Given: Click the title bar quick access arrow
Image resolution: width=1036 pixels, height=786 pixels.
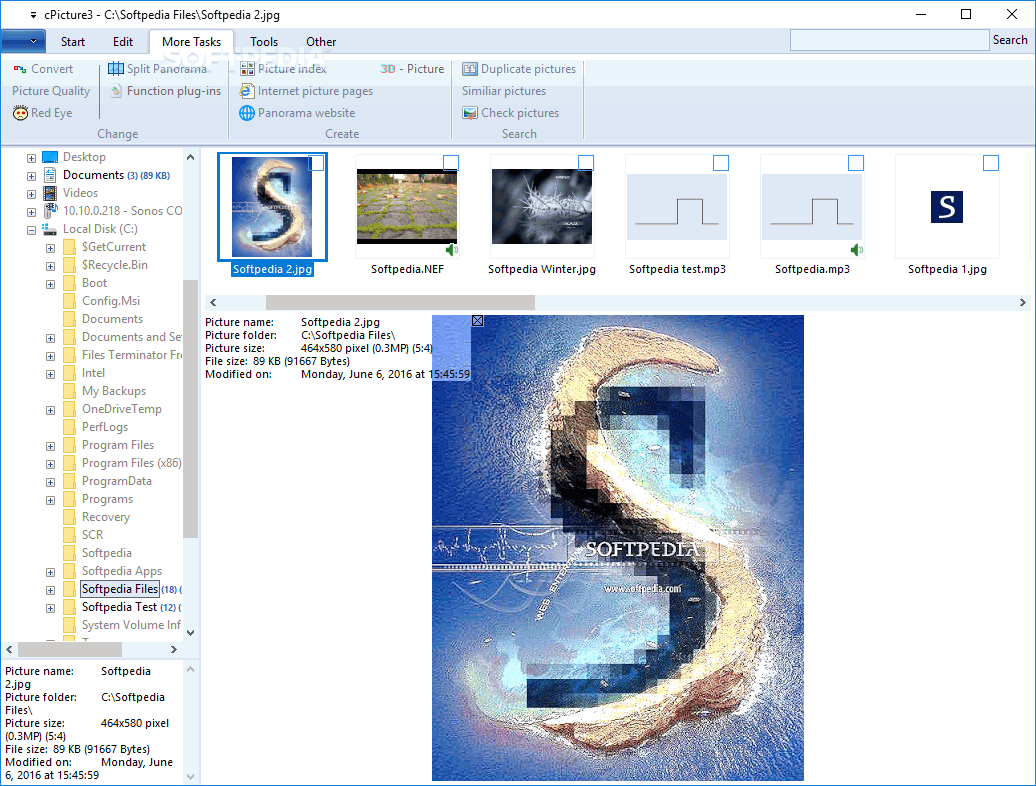Looking at the screenshot, I should (x=33, y=15).
